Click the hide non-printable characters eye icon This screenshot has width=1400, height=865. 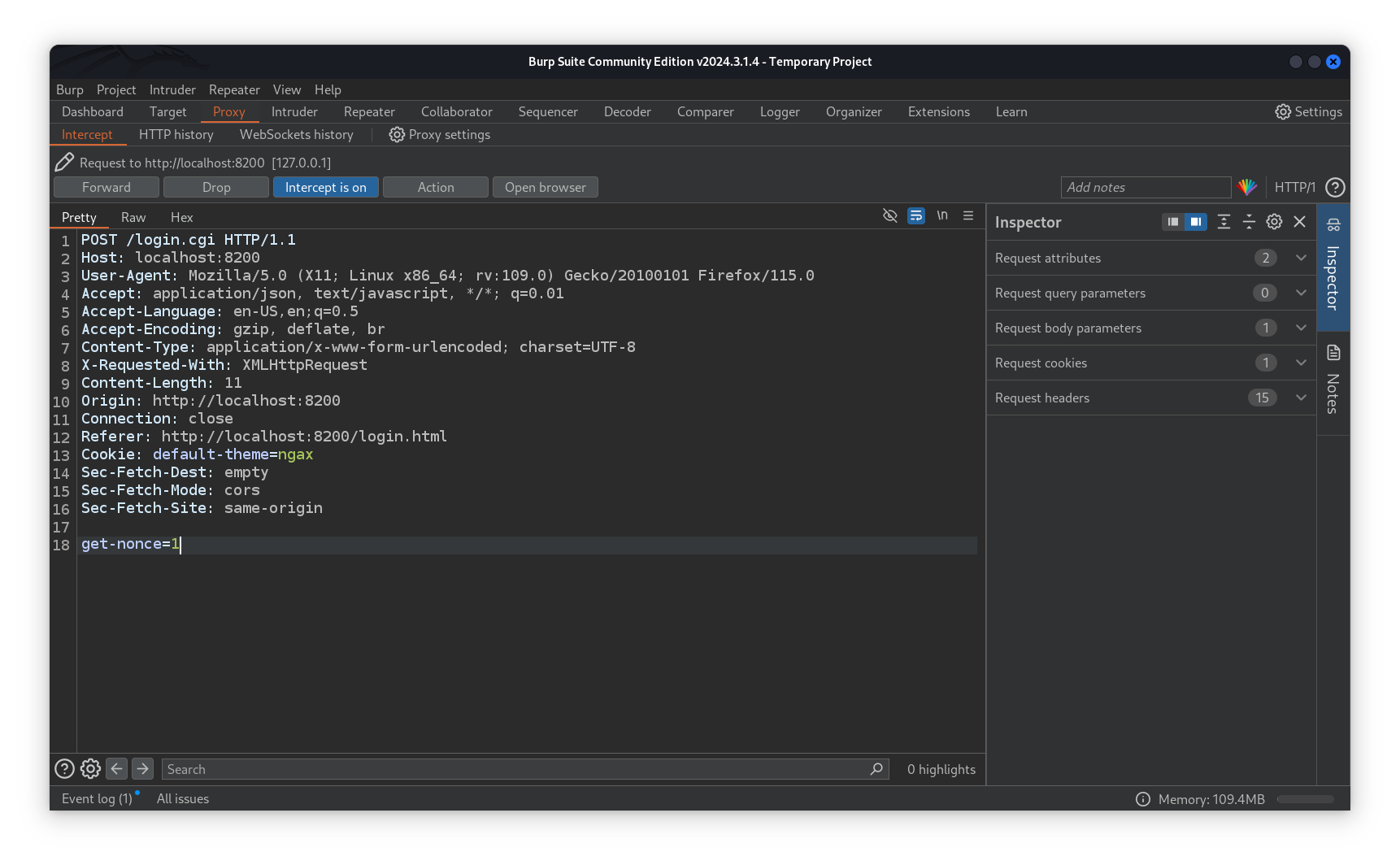click(x=889, y=215)
